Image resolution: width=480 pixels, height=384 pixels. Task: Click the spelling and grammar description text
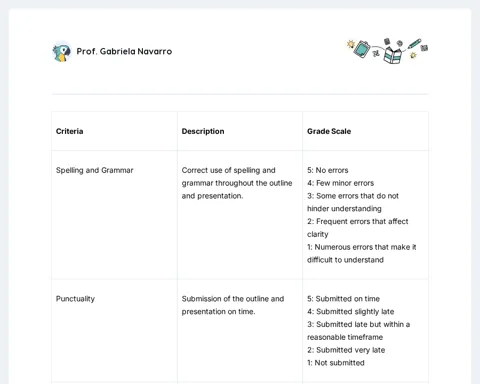(237, 183)
